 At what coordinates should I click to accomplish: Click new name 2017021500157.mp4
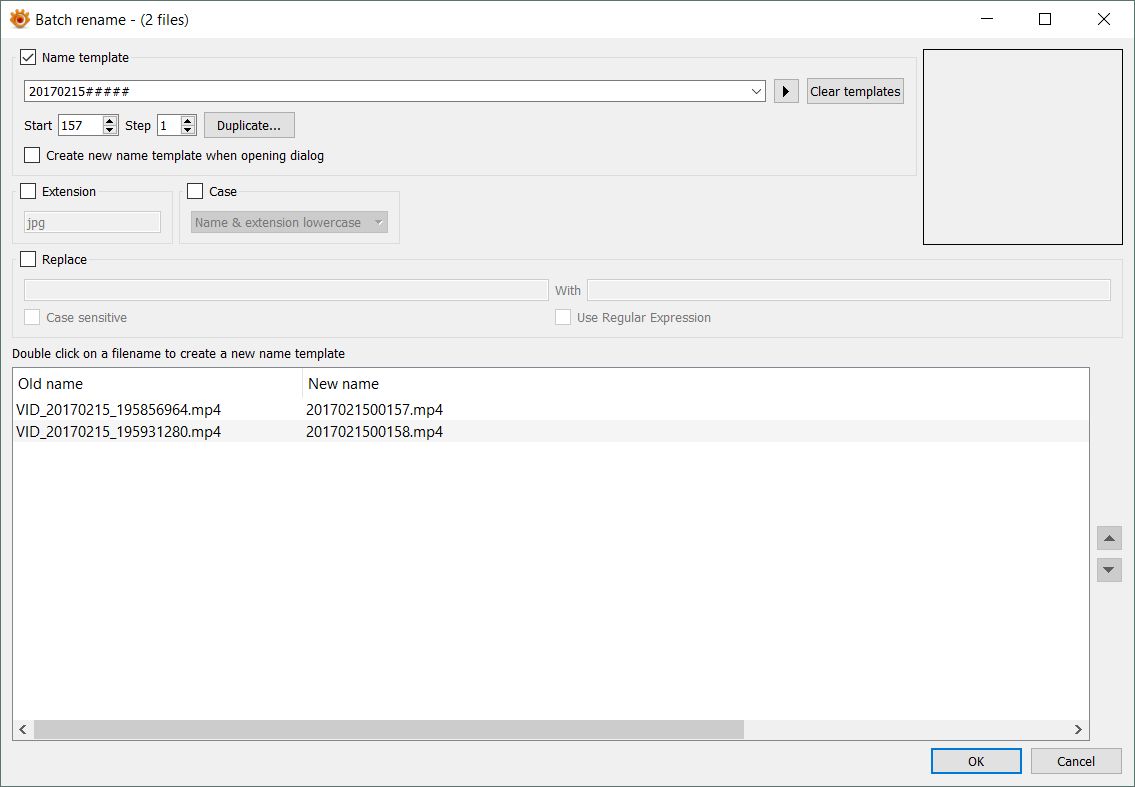tap(374, 410)
